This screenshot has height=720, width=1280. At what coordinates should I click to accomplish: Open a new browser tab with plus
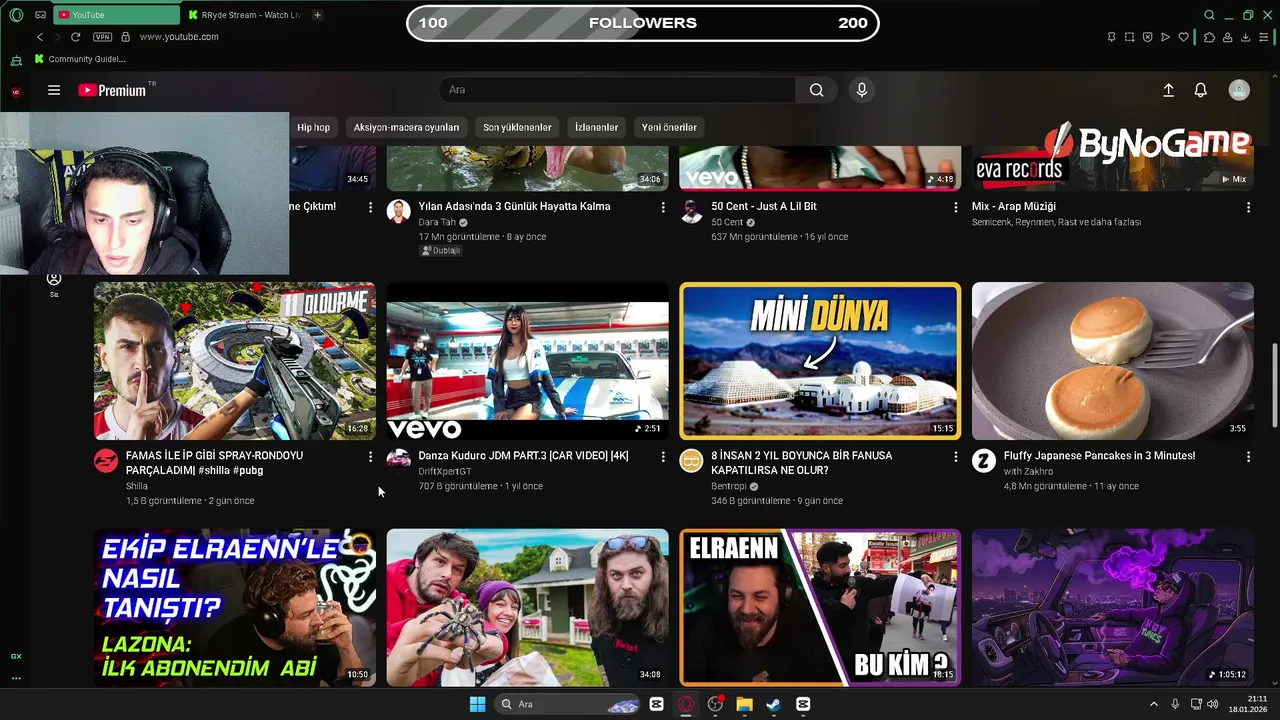tap(317, 15)
